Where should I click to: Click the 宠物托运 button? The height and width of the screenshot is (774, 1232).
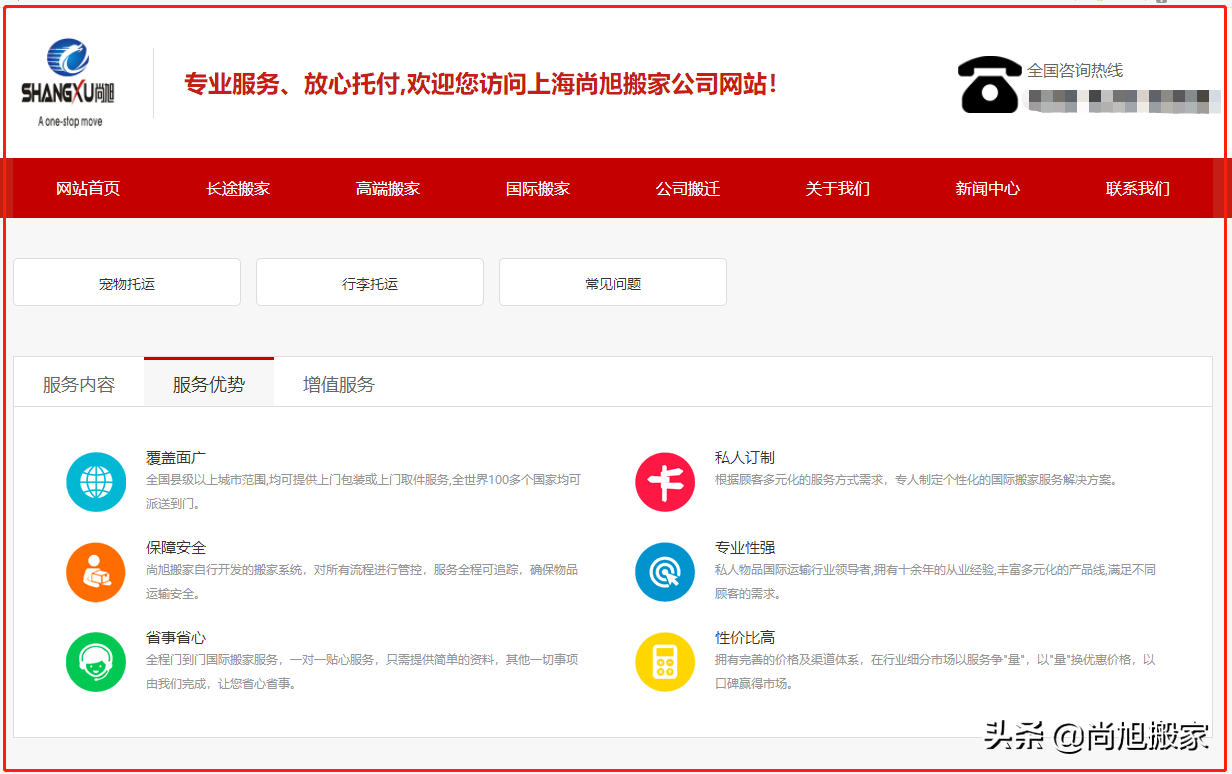click(127, 282)
